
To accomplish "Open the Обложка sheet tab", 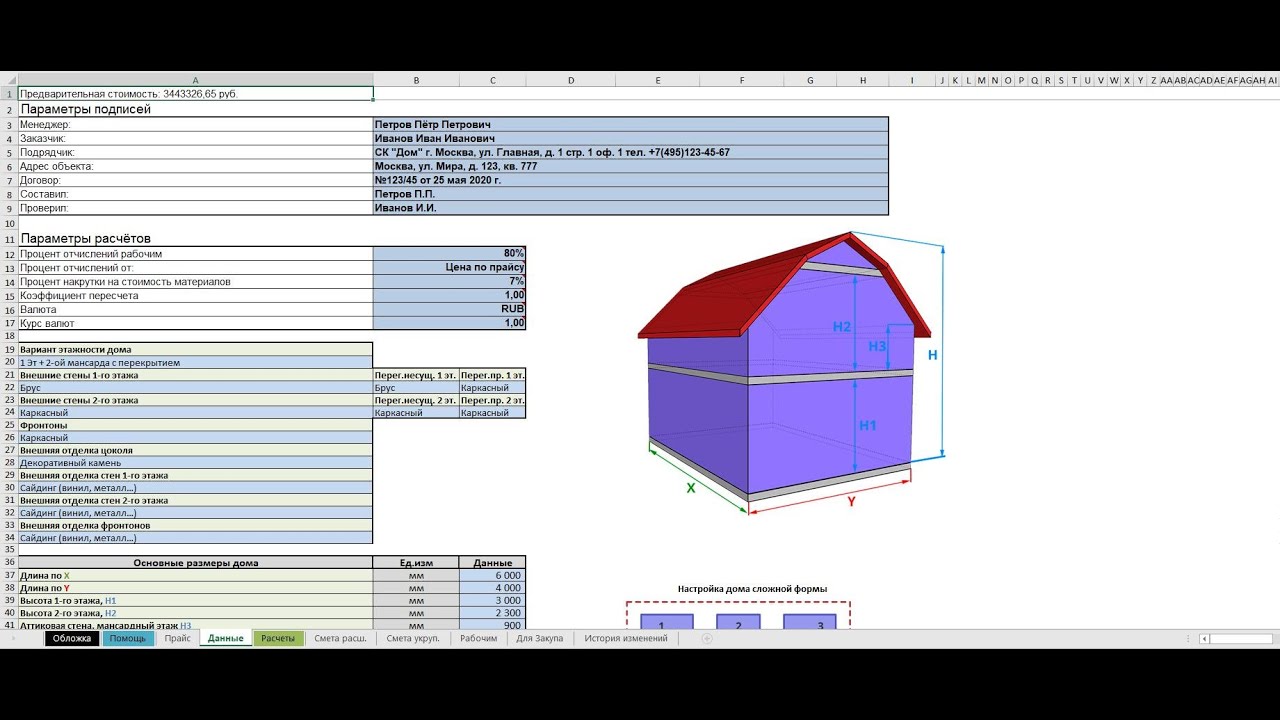I will [x=72, y=638].
